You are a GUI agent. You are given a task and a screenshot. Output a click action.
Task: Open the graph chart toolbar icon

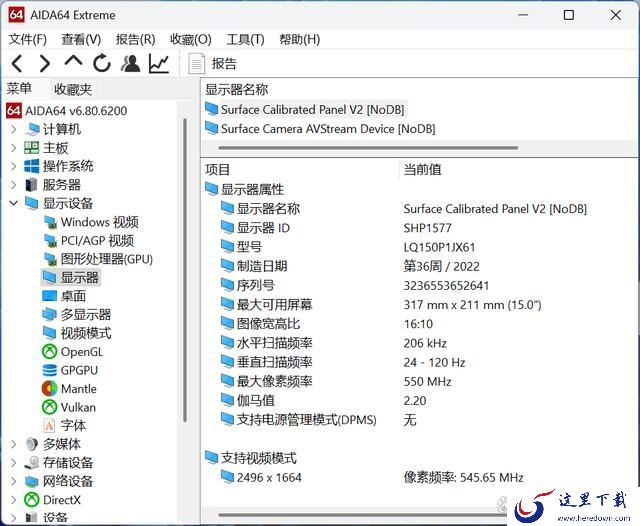[159, 64]
